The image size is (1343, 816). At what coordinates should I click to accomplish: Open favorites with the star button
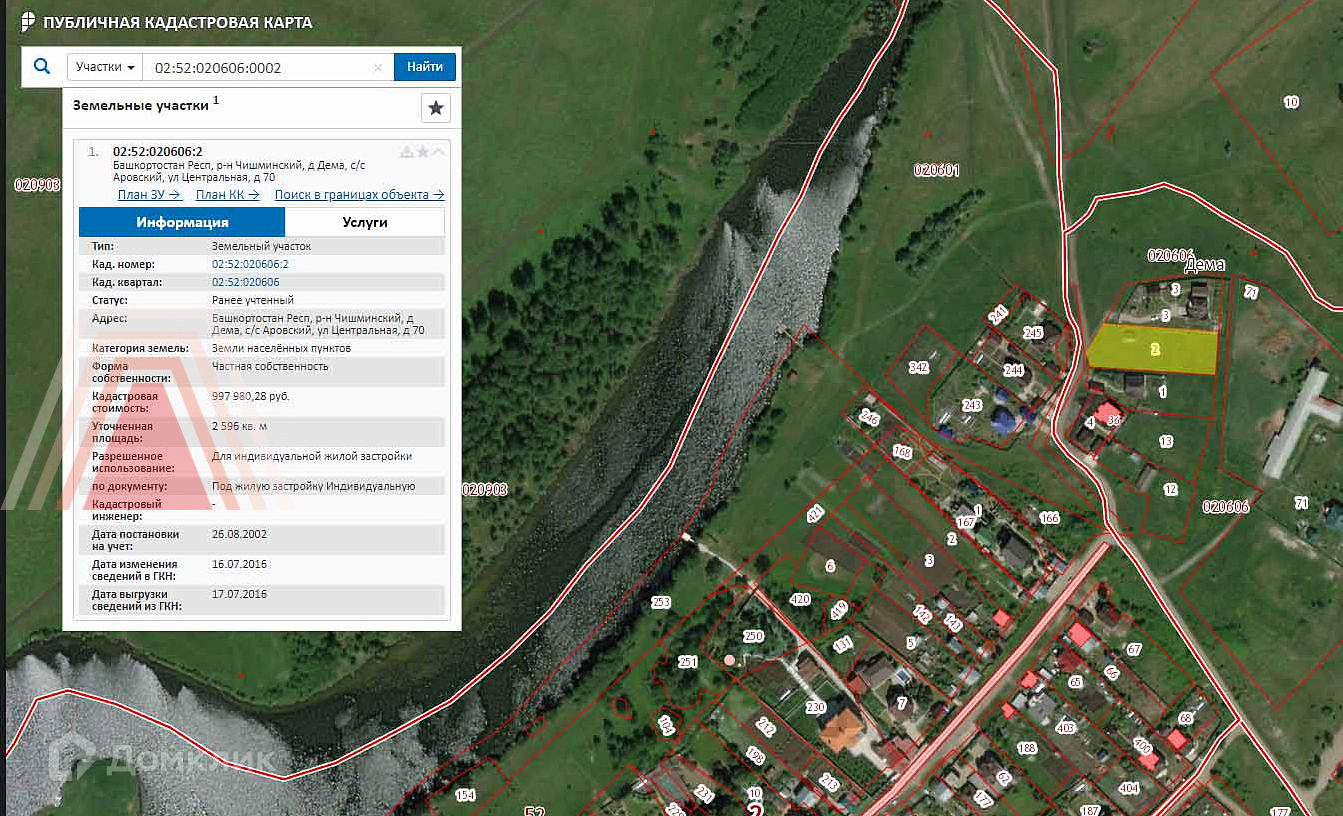pos(436,108)
